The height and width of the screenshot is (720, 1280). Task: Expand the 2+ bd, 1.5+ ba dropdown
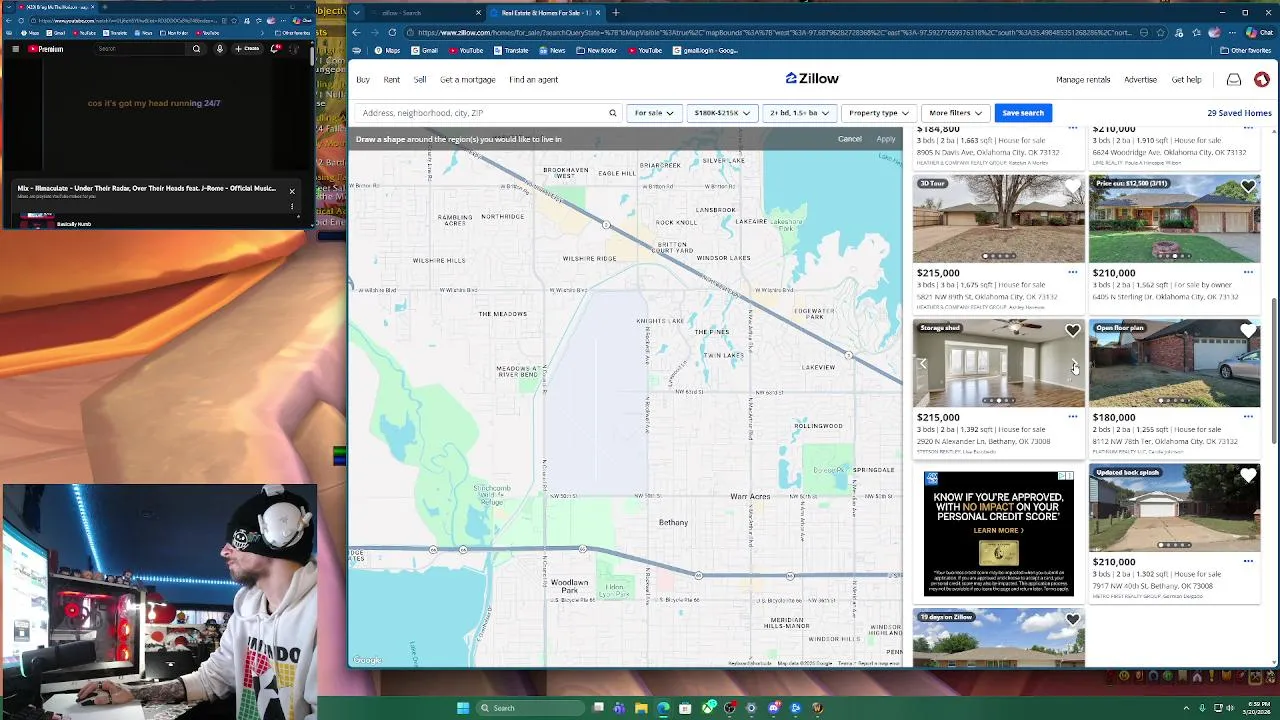pos(799,113)
